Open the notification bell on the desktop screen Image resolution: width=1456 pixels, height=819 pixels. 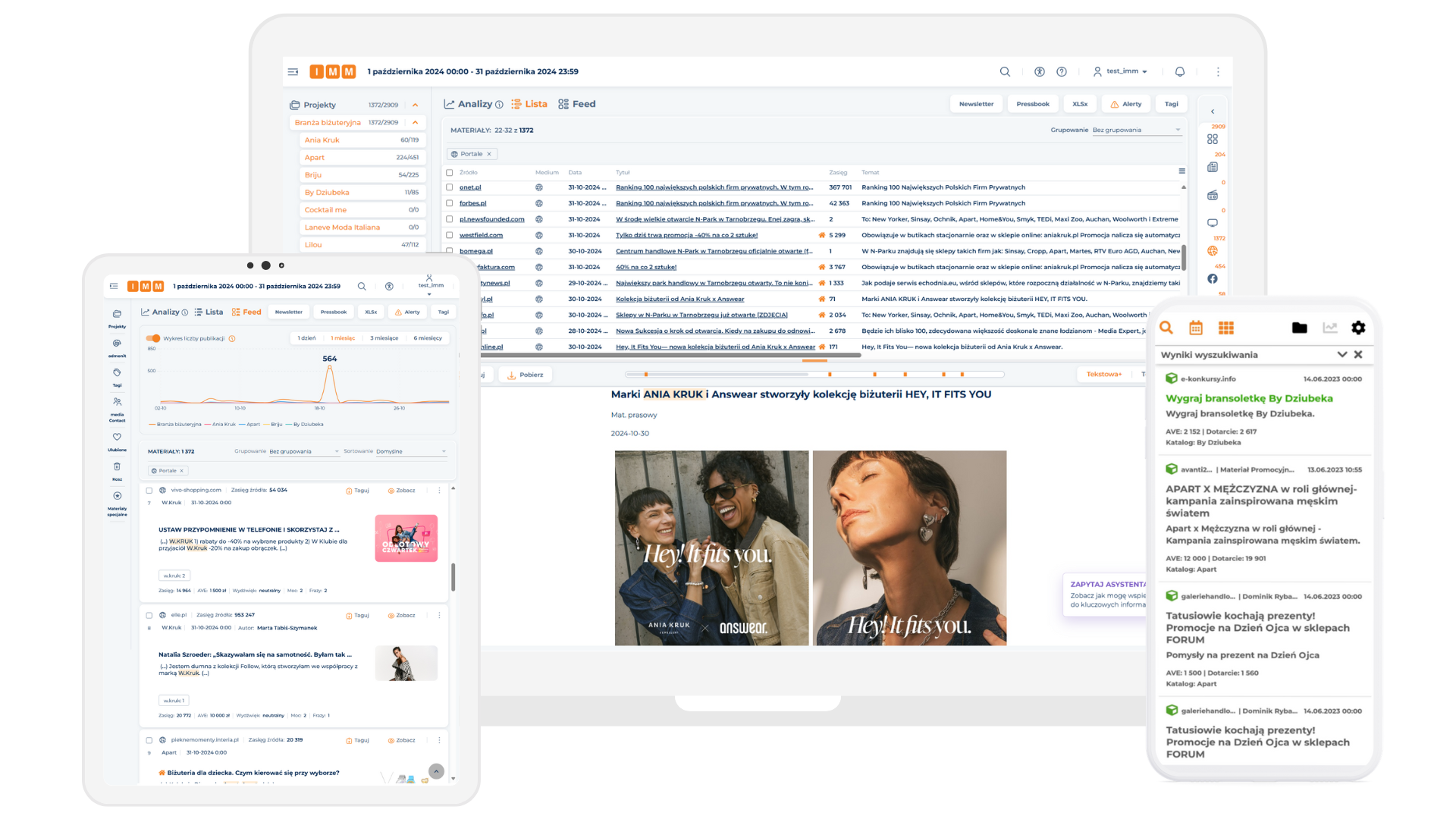tap(1180, 71)
